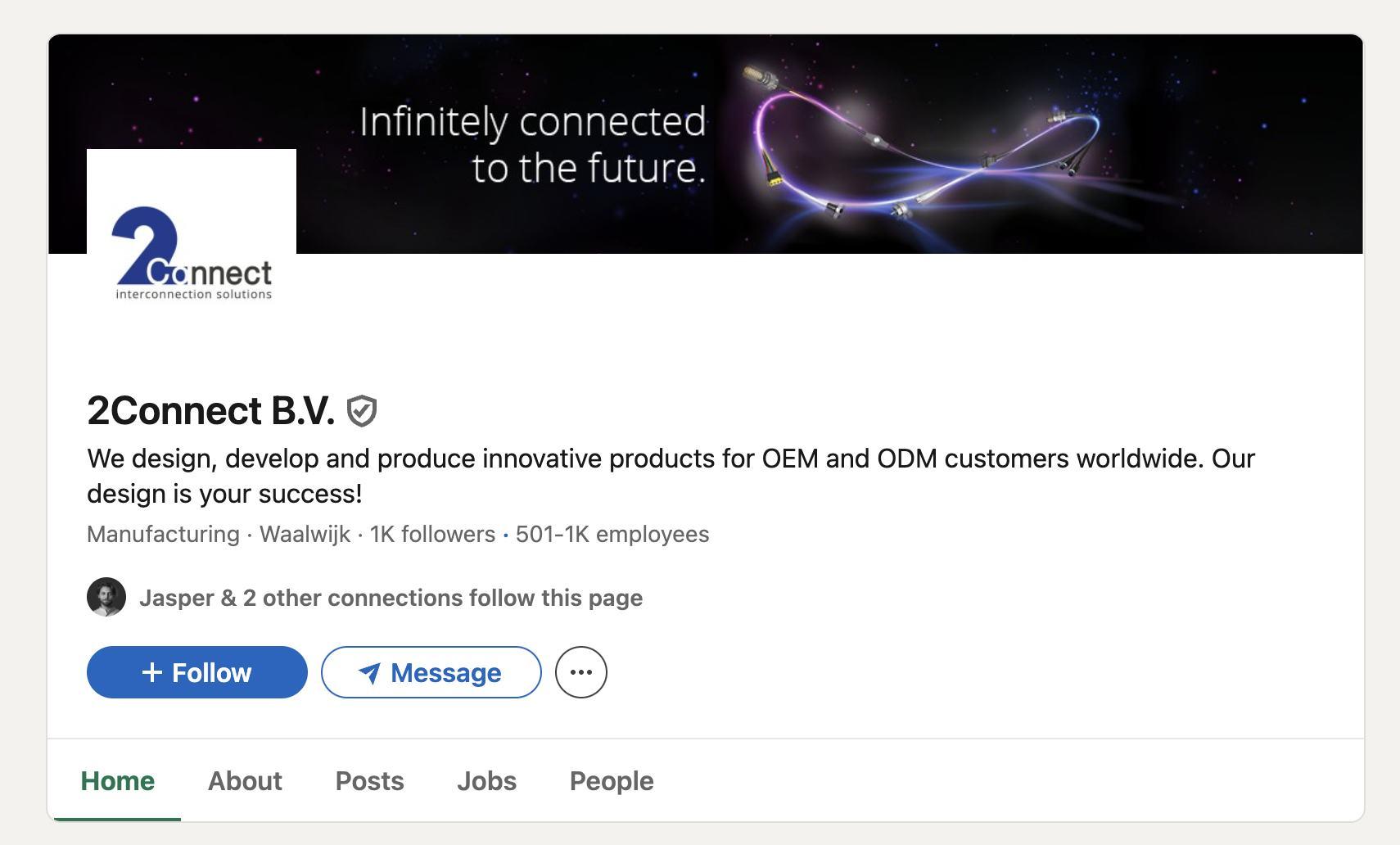Select the People tab

(x=612, y=781)
